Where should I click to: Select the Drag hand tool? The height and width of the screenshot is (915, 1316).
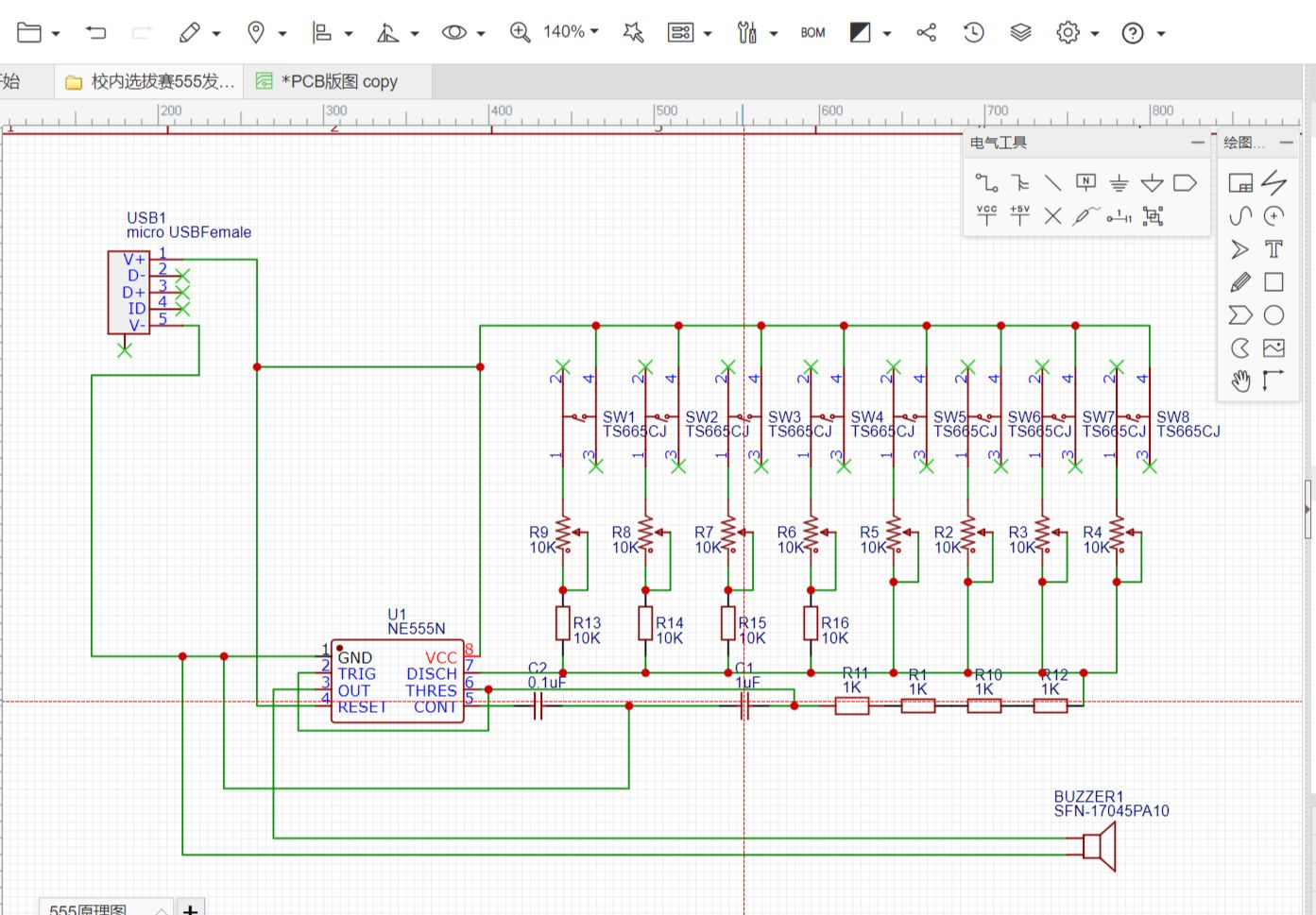1240,380
